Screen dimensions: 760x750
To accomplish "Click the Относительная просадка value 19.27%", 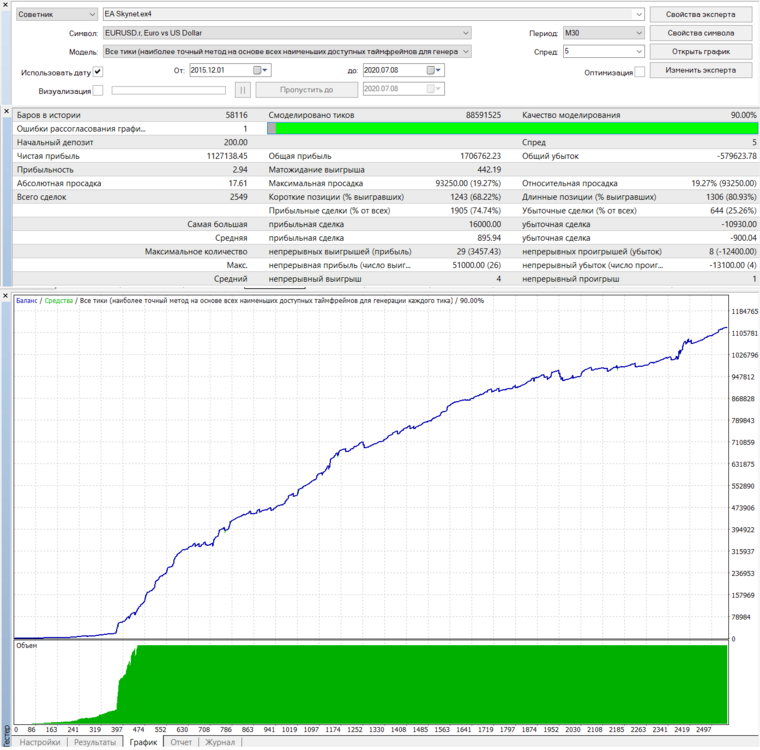I will tap(723, 183).
